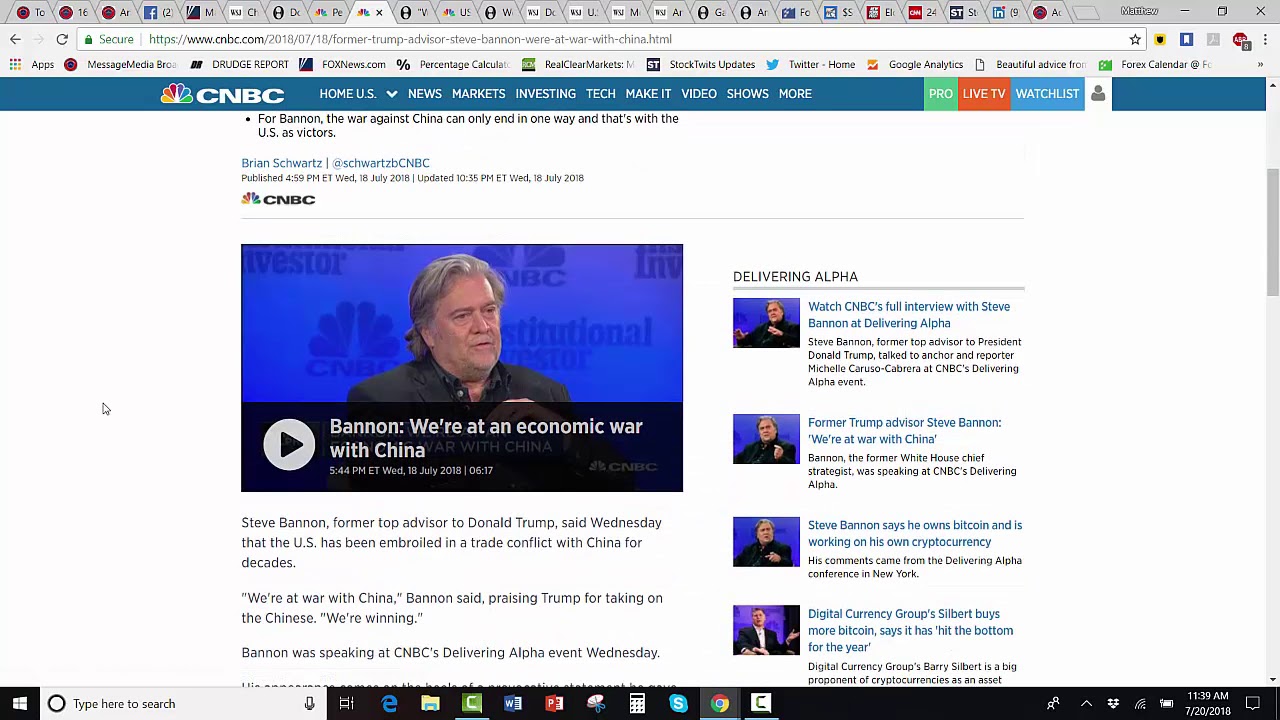Image resolution: width=1280 pixels, height=720 pixels.
Task: Open Windows action center notifications
Action: pos(1253,704)
